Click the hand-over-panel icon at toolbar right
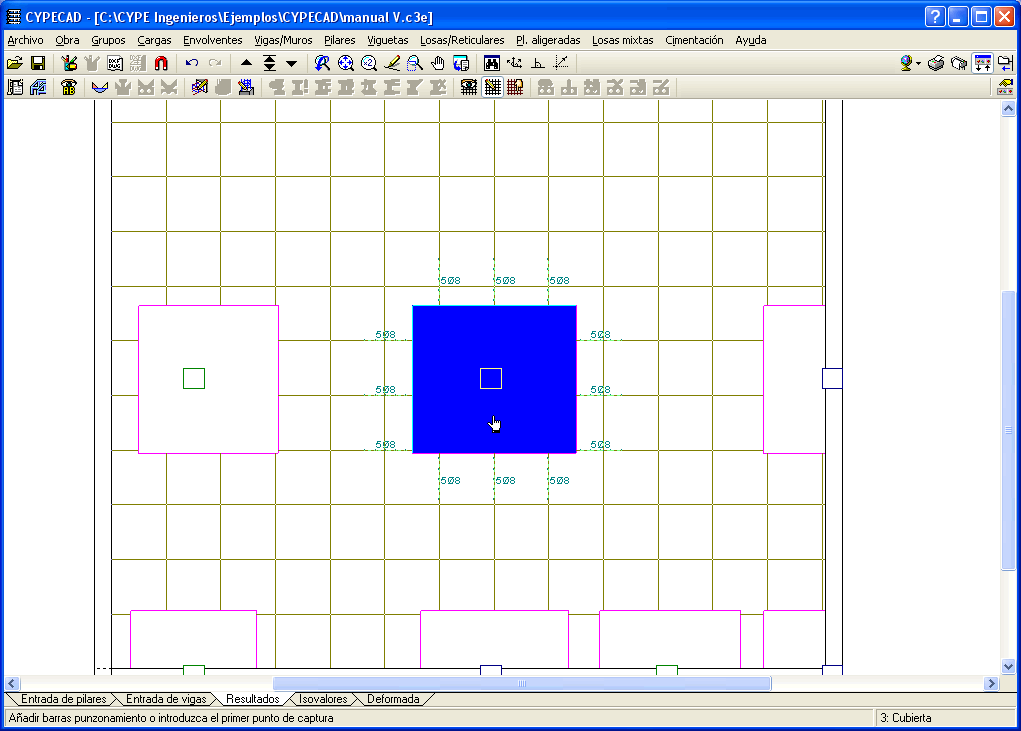This screenshot has height=731, width=1021. point(1005,87)
